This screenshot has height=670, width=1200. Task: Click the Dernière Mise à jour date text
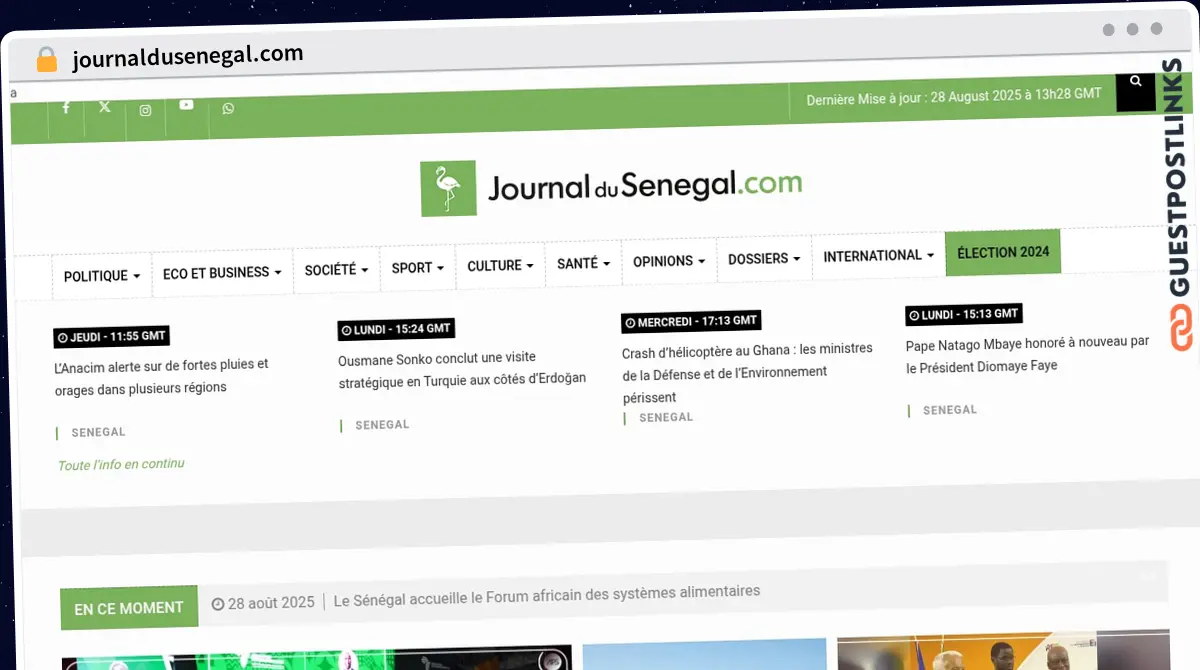[954, 97]
